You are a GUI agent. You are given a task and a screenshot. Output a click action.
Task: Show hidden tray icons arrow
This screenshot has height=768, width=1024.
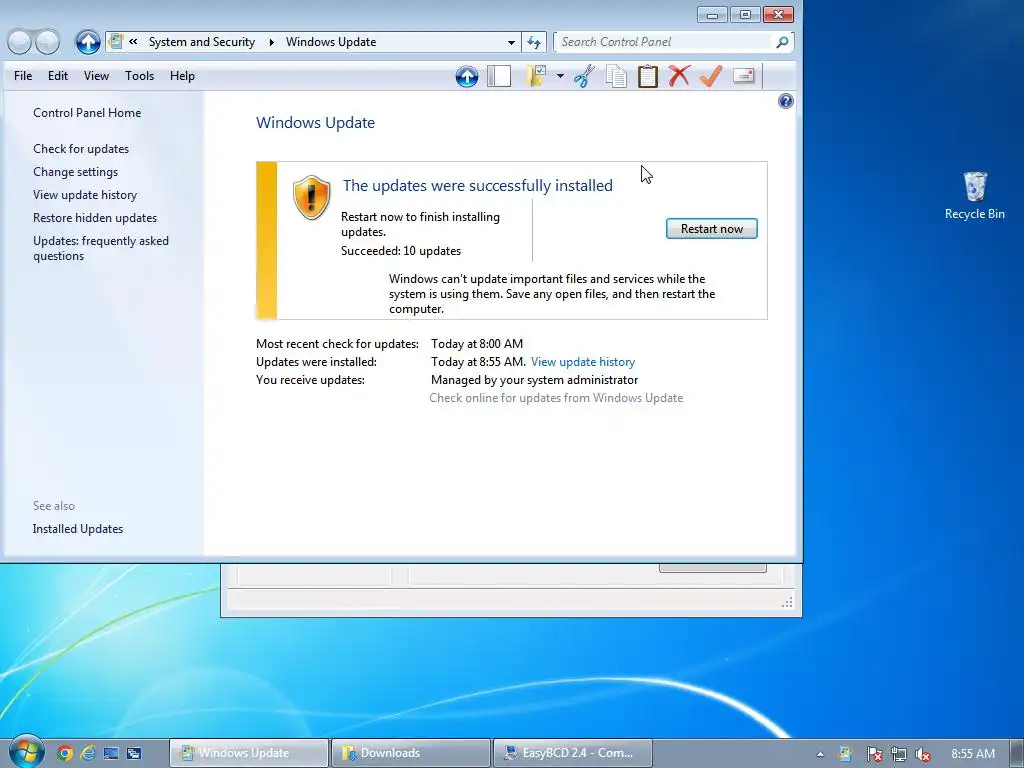coord(820,754)
